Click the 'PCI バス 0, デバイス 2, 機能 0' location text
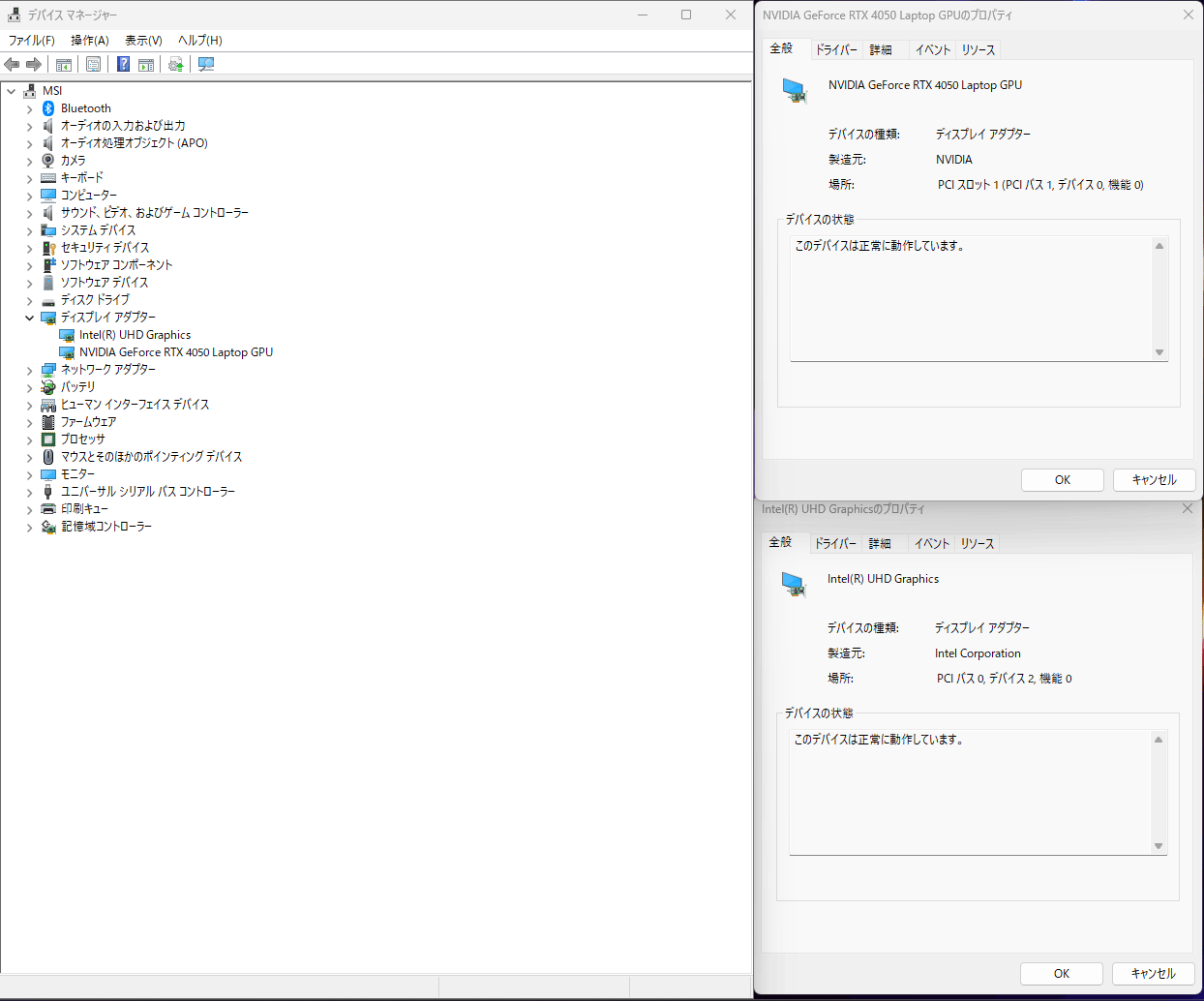 [x=1004, y=679]
